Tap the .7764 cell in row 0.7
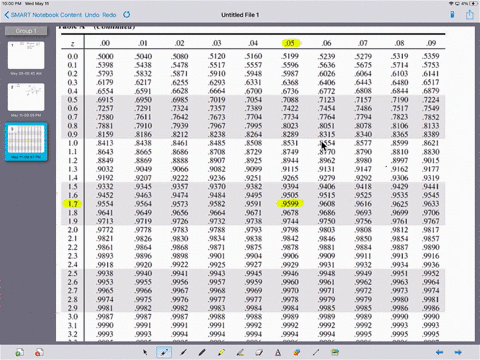480x360 pixels. [326, 117]
